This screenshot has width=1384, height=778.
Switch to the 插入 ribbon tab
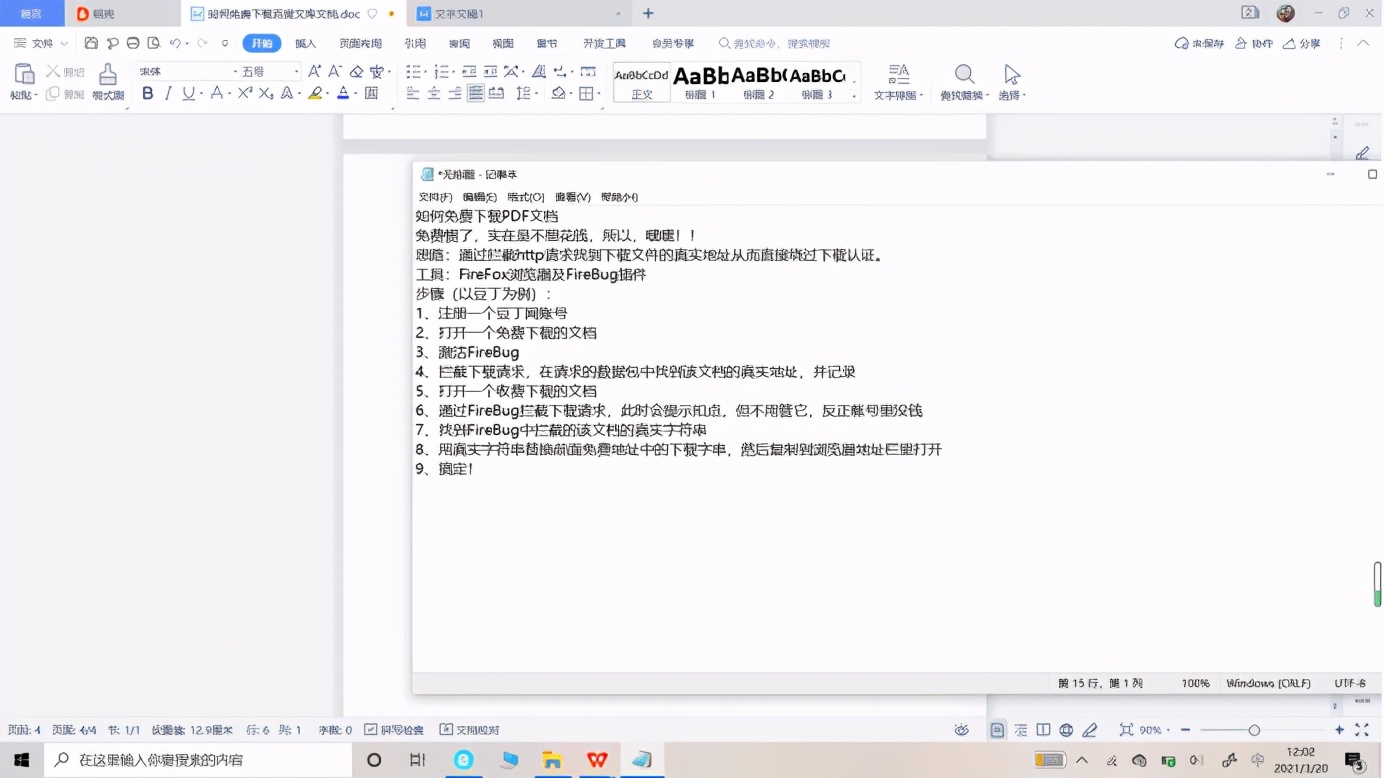pos(305,43)
